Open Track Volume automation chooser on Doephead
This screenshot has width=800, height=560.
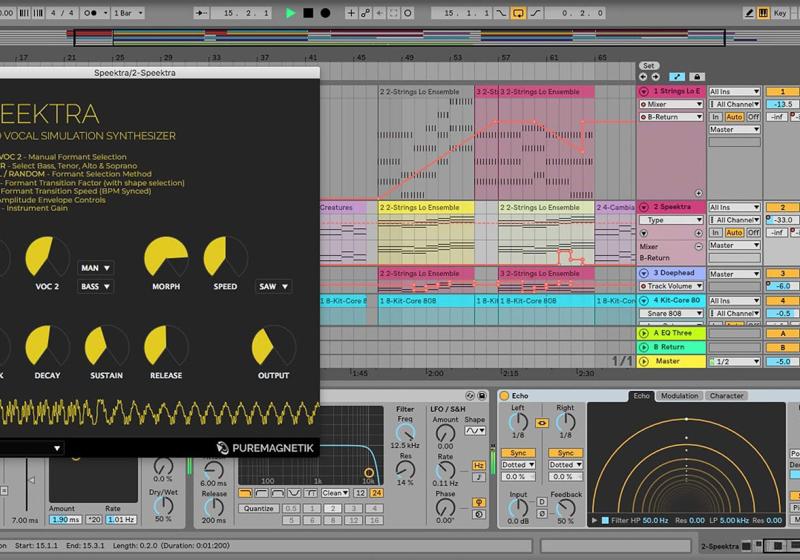tap(670, 286)
